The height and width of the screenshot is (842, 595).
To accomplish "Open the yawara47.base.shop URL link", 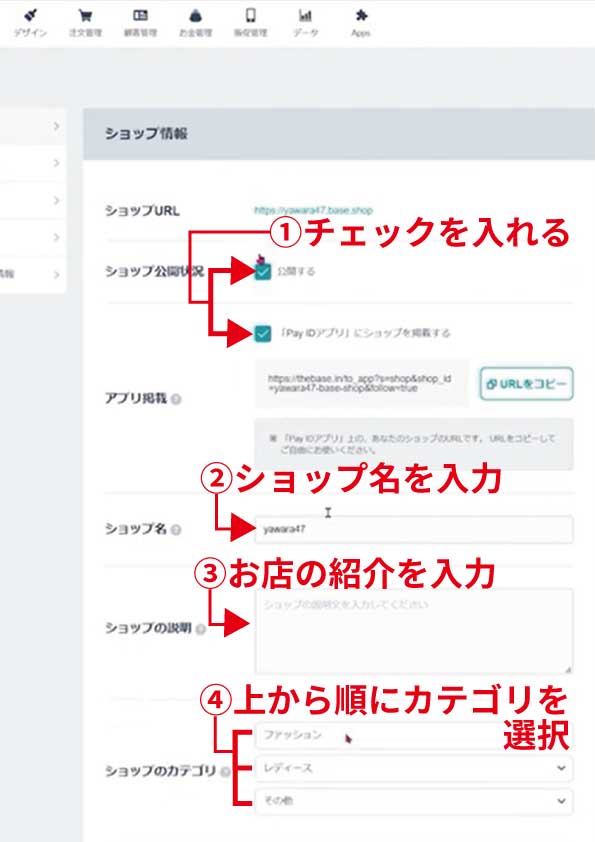I will 314,210.
